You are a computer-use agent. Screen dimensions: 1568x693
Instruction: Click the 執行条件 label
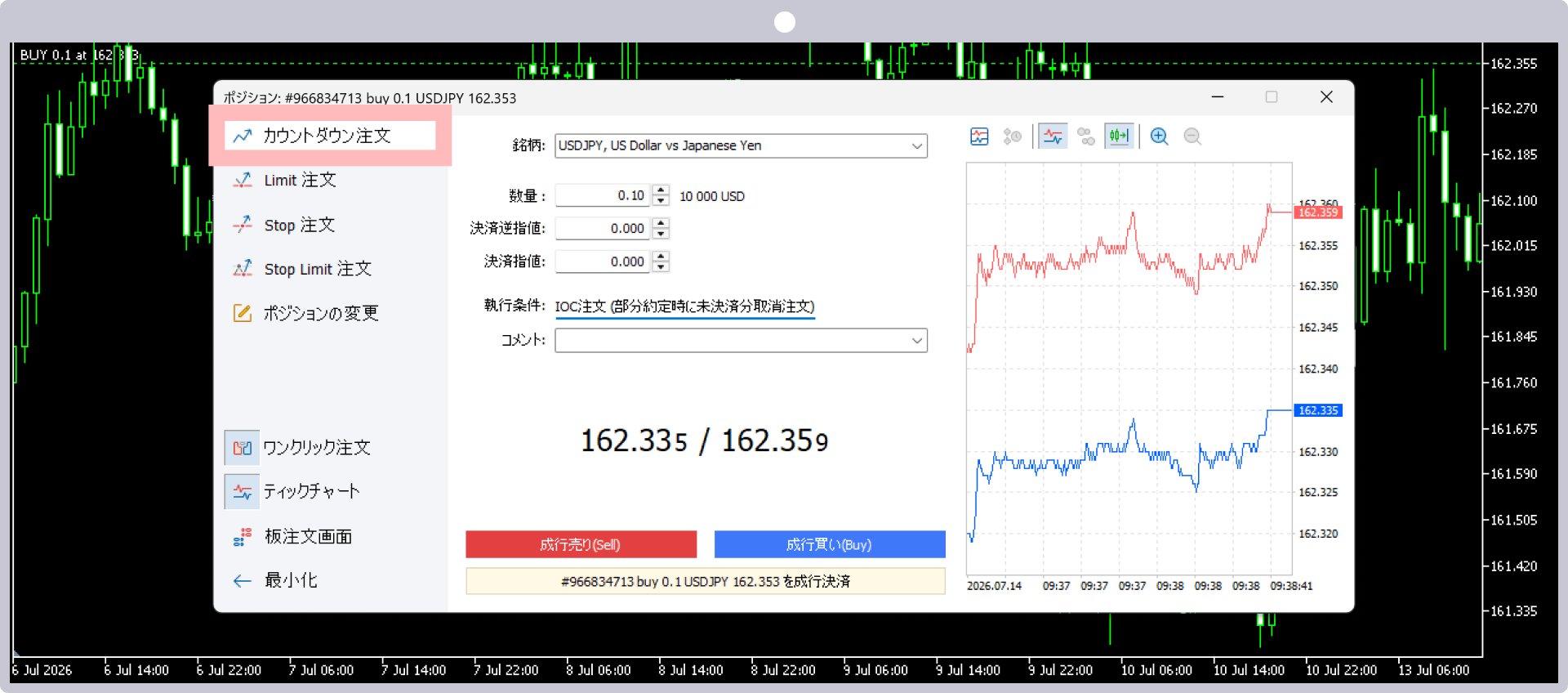point(514,306)
